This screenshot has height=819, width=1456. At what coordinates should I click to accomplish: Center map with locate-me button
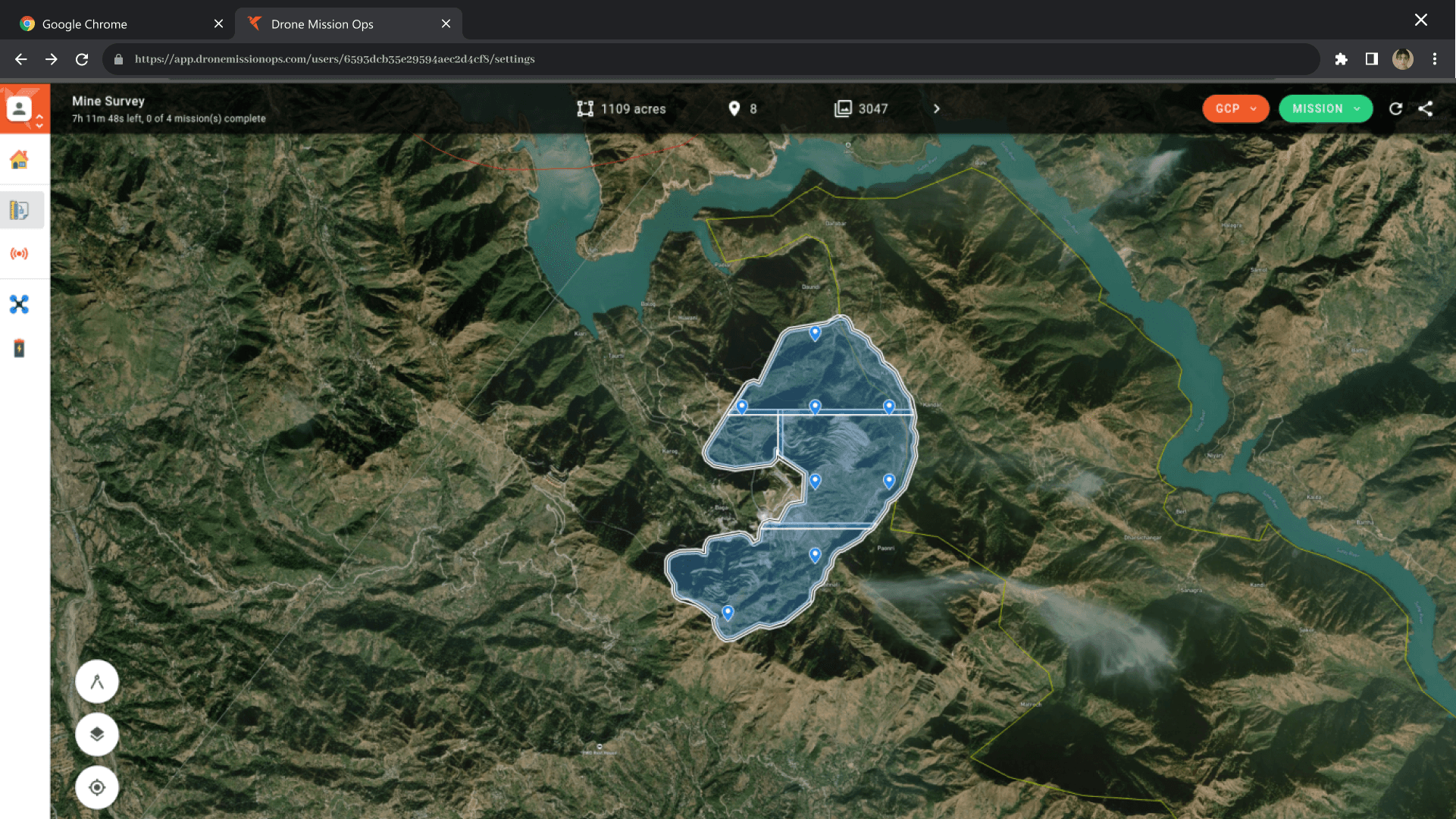(97, 787)
